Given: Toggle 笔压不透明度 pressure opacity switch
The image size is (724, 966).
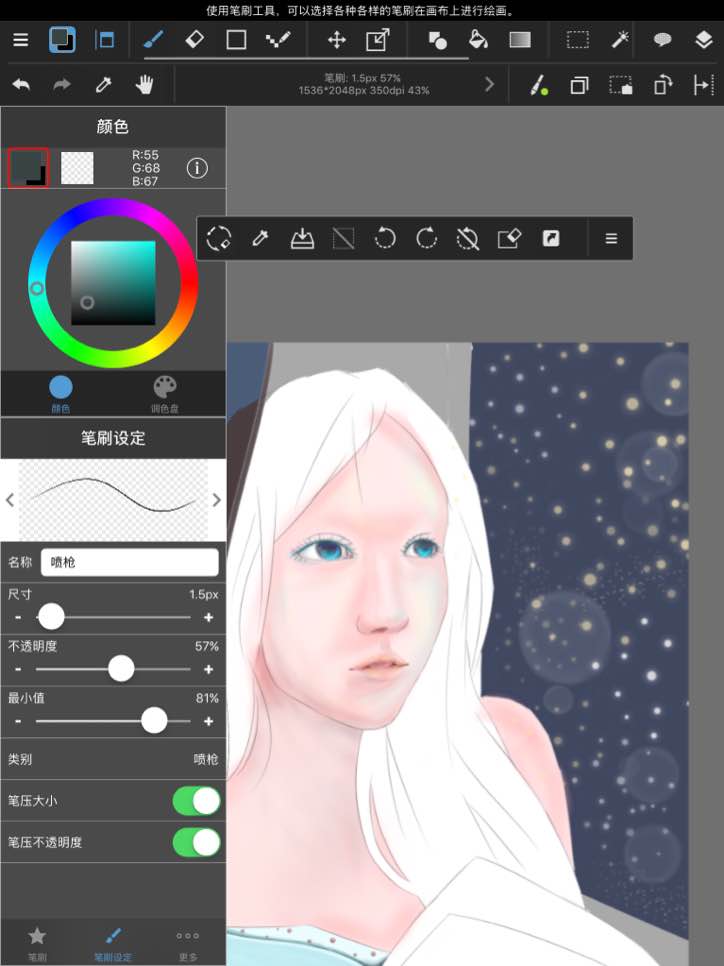Looking at the screenshot, I should point(196,842).
